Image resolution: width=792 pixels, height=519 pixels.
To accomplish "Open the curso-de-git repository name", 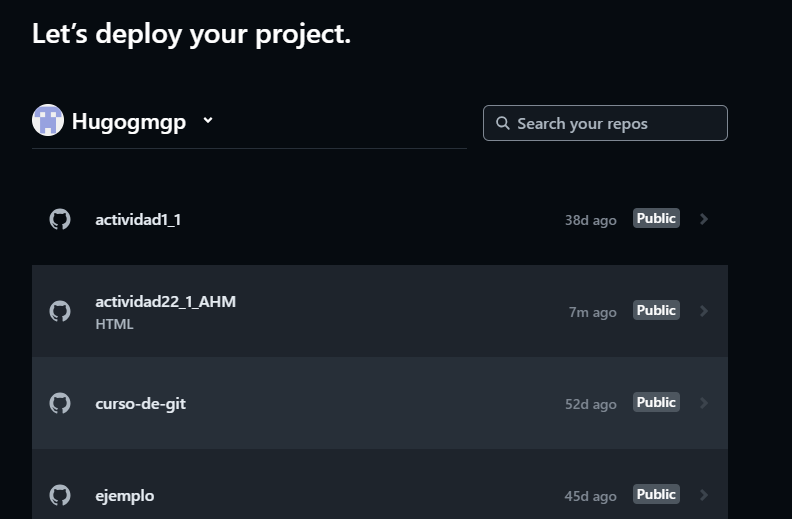I will (140, 403).
